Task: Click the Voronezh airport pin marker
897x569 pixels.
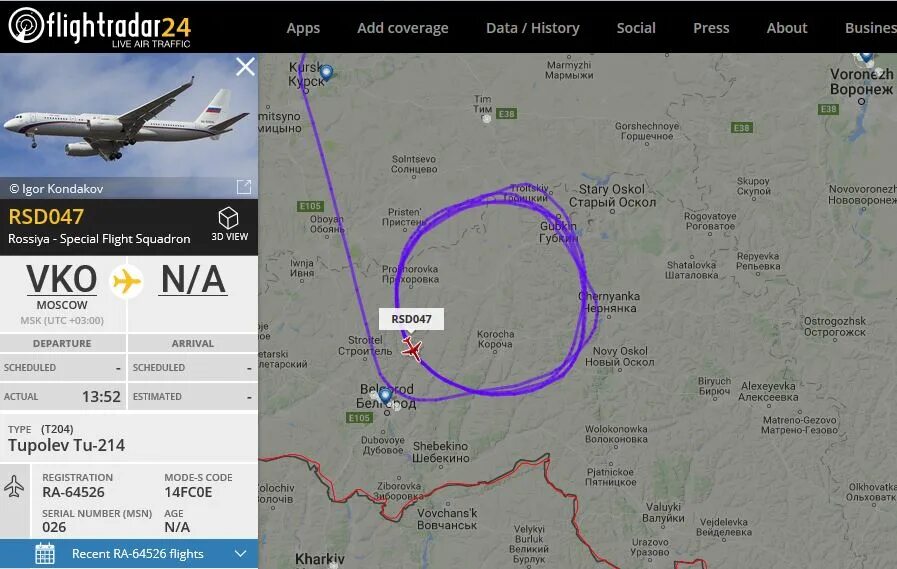Action: pyautogui.click(x=866, y=57)
